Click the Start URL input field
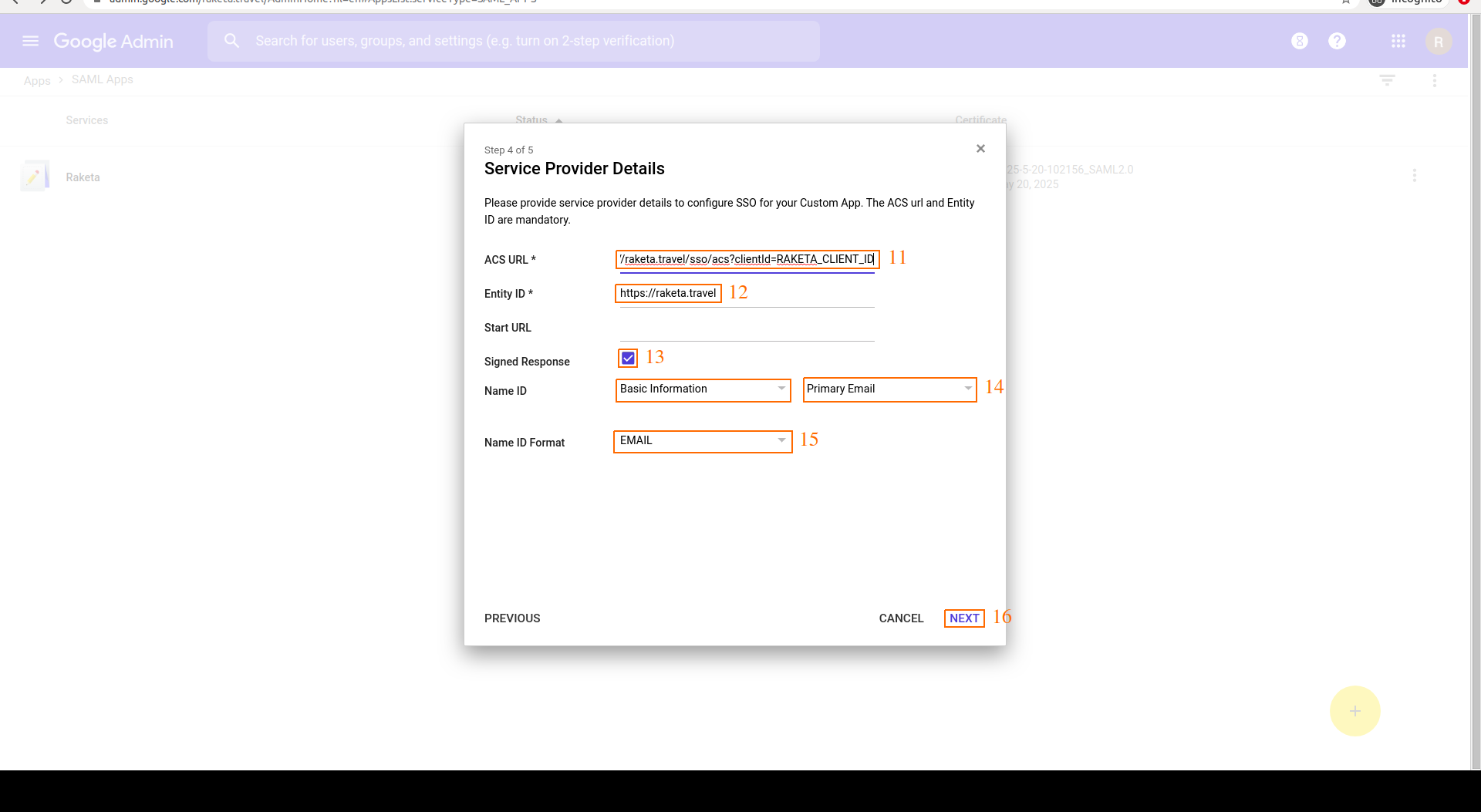The width and height of the screenshot is (1481, 812). click(747, 328)
